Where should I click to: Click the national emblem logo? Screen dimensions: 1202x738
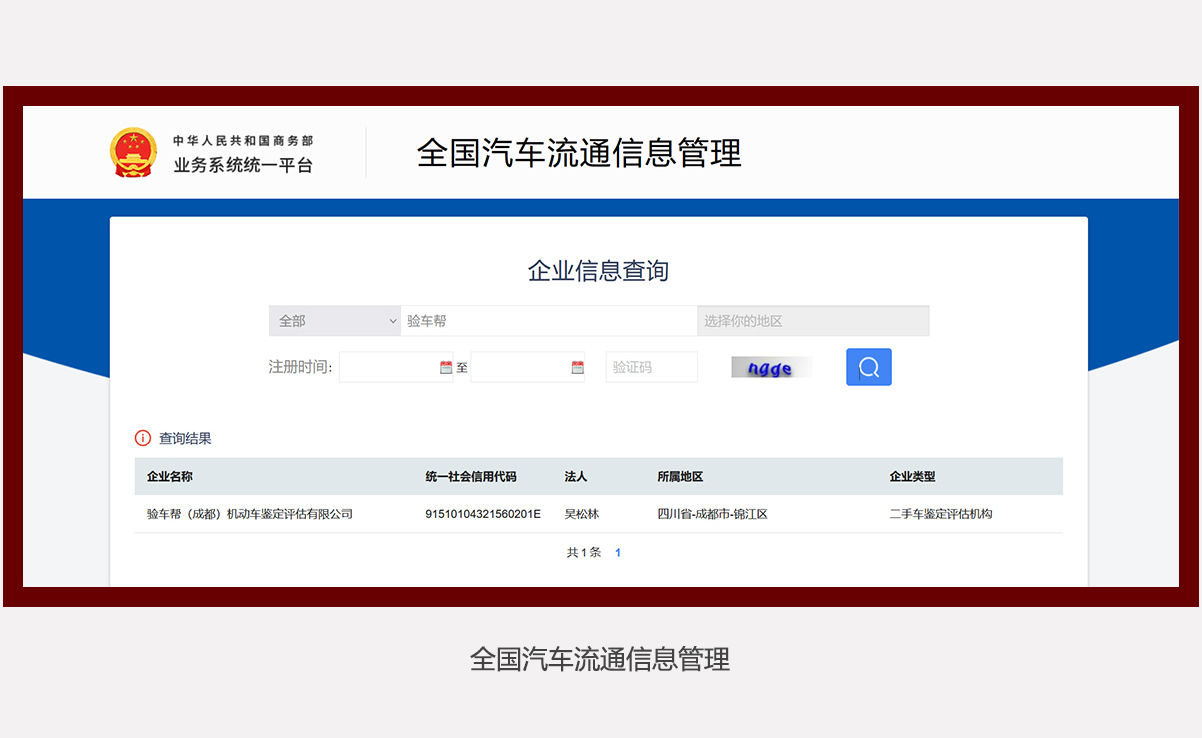pyautogui.click(x=133, y=153)
